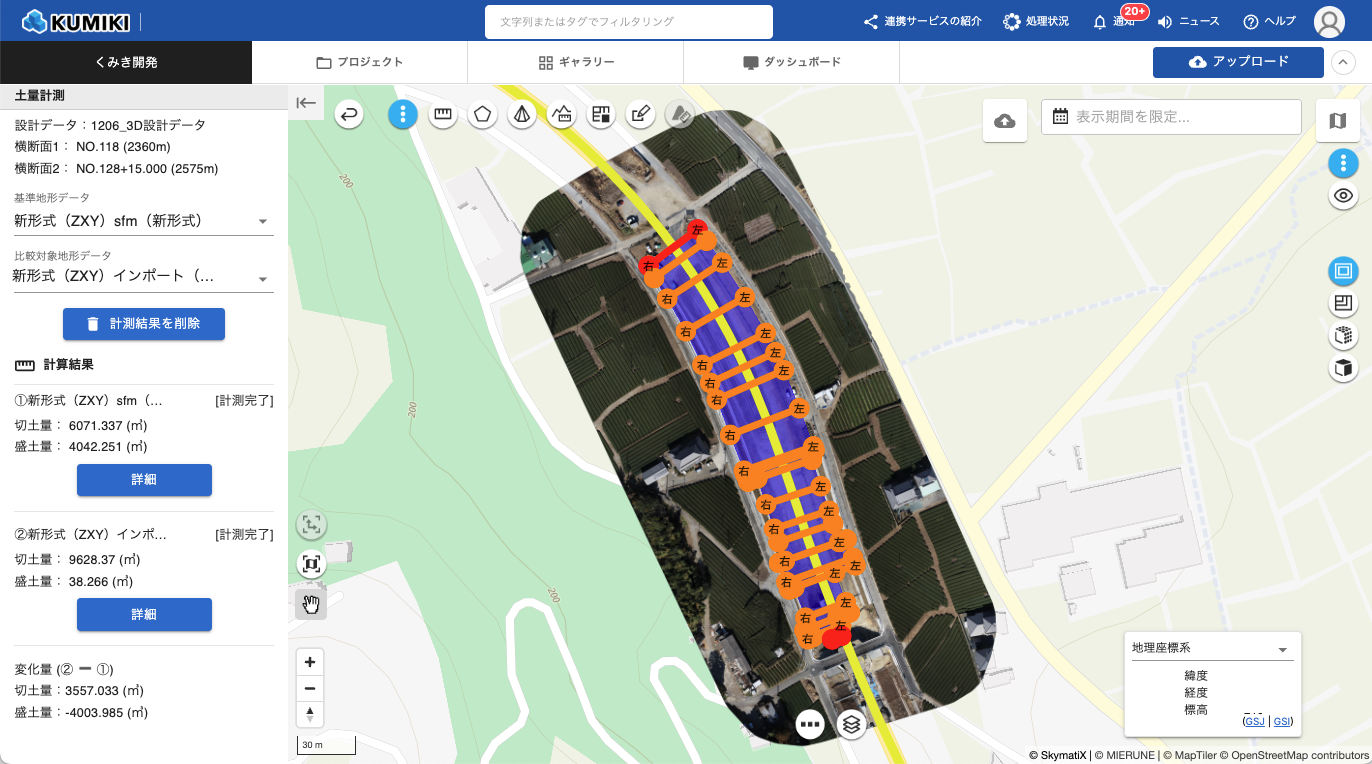Open the 基準地形データ dropdown

tap(143, 221)
